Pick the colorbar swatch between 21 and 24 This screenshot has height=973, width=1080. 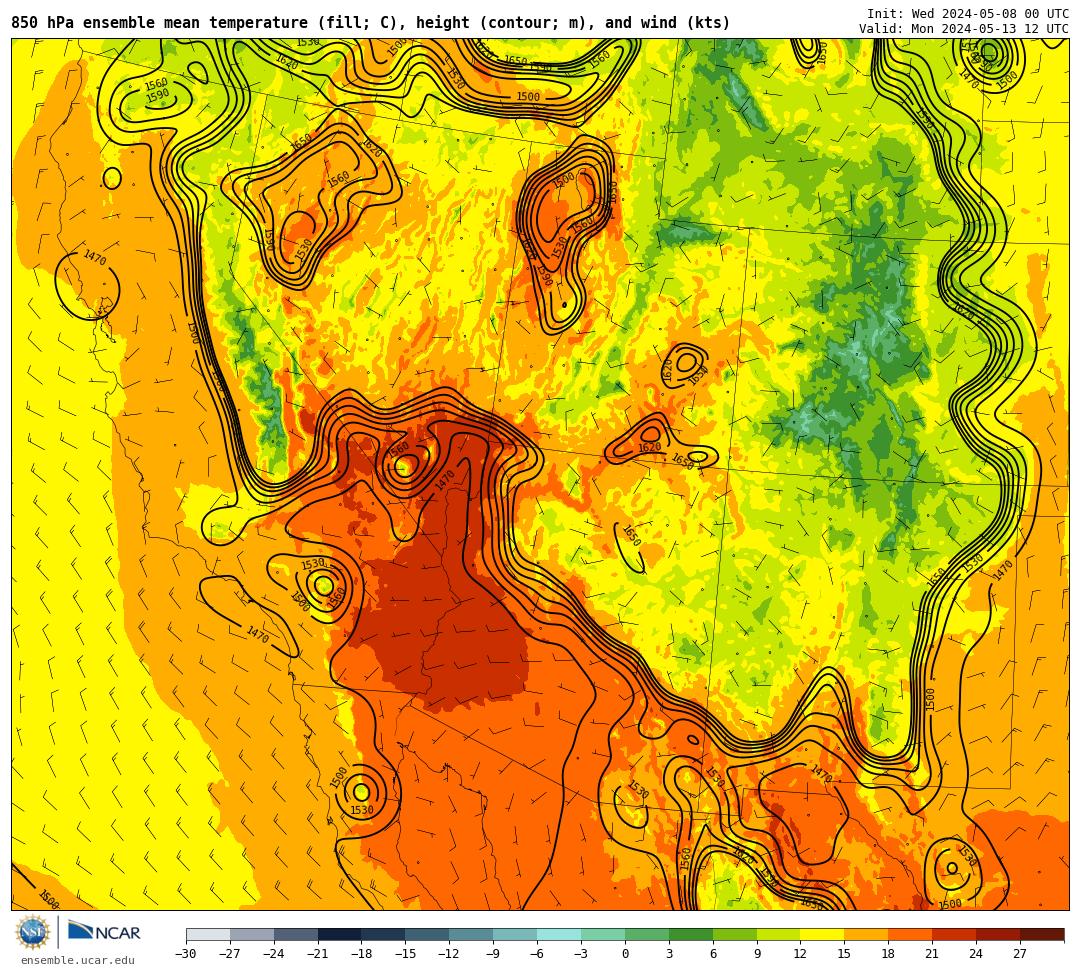pos(955,934)
